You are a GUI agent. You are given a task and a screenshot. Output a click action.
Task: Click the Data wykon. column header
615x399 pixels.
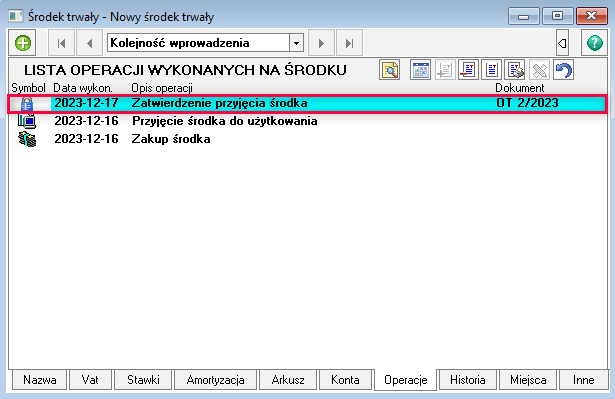(83, 88)
